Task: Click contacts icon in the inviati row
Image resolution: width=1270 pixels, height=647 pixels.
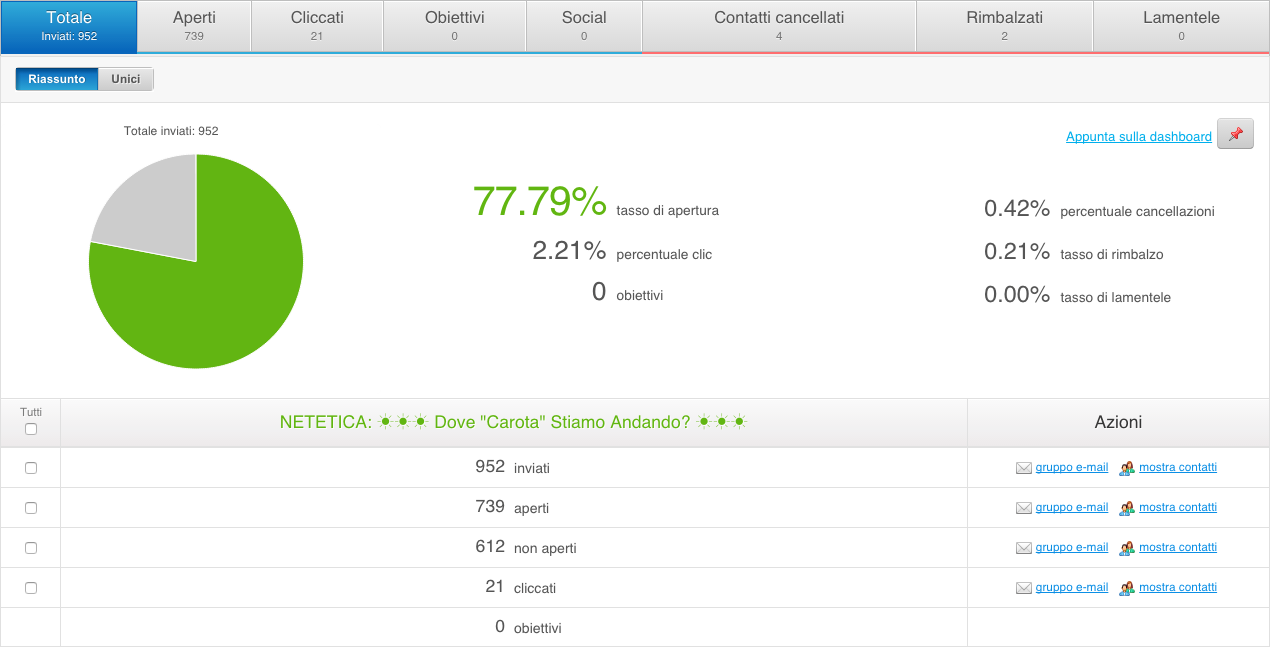Action: click(x=1127, y=468)
